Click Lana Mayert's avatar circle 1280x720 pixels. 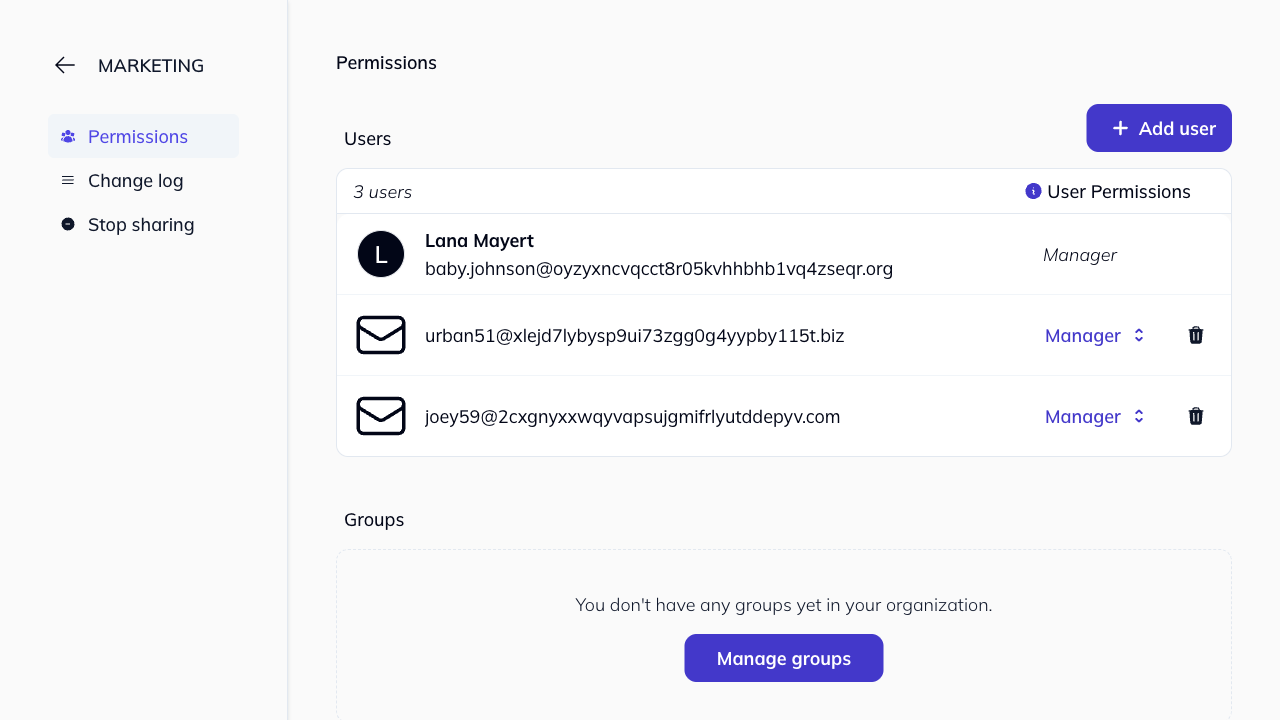pyautogui.click(x=381, y=254)
